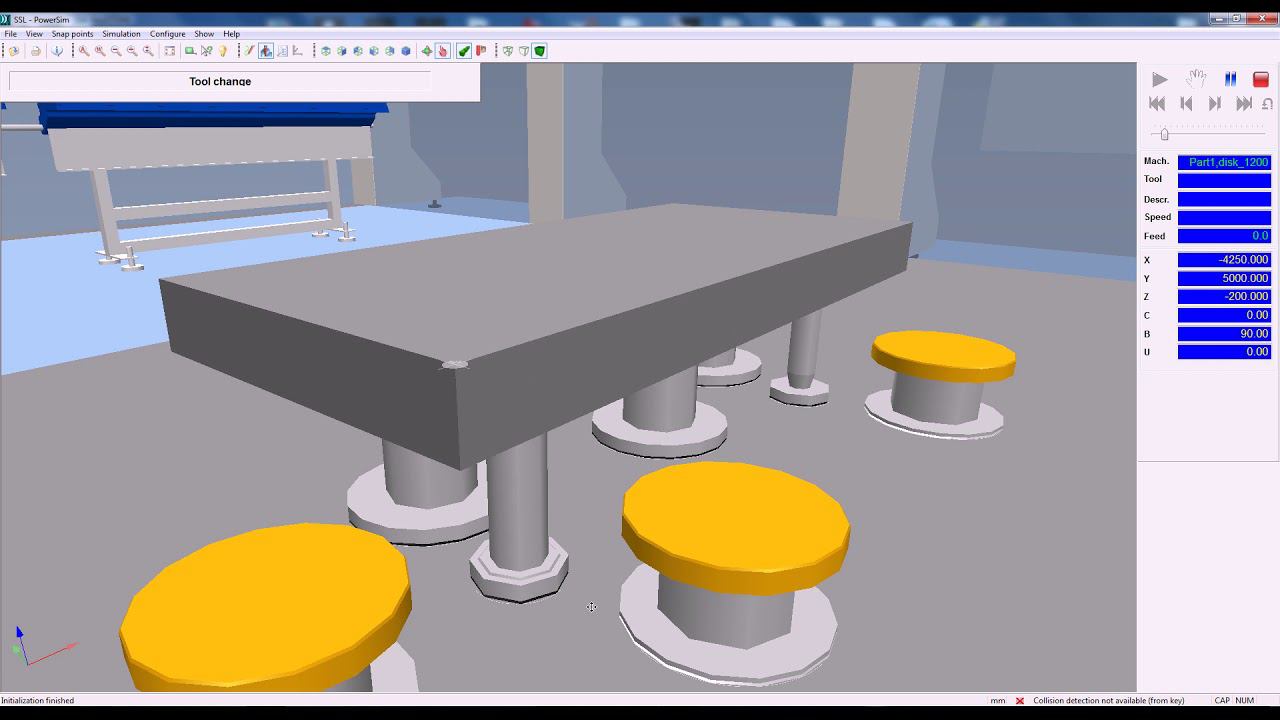Click the grey hand icon in playback panel
The height and width of the screenshot is (720, 1280).
point(1195,79)
